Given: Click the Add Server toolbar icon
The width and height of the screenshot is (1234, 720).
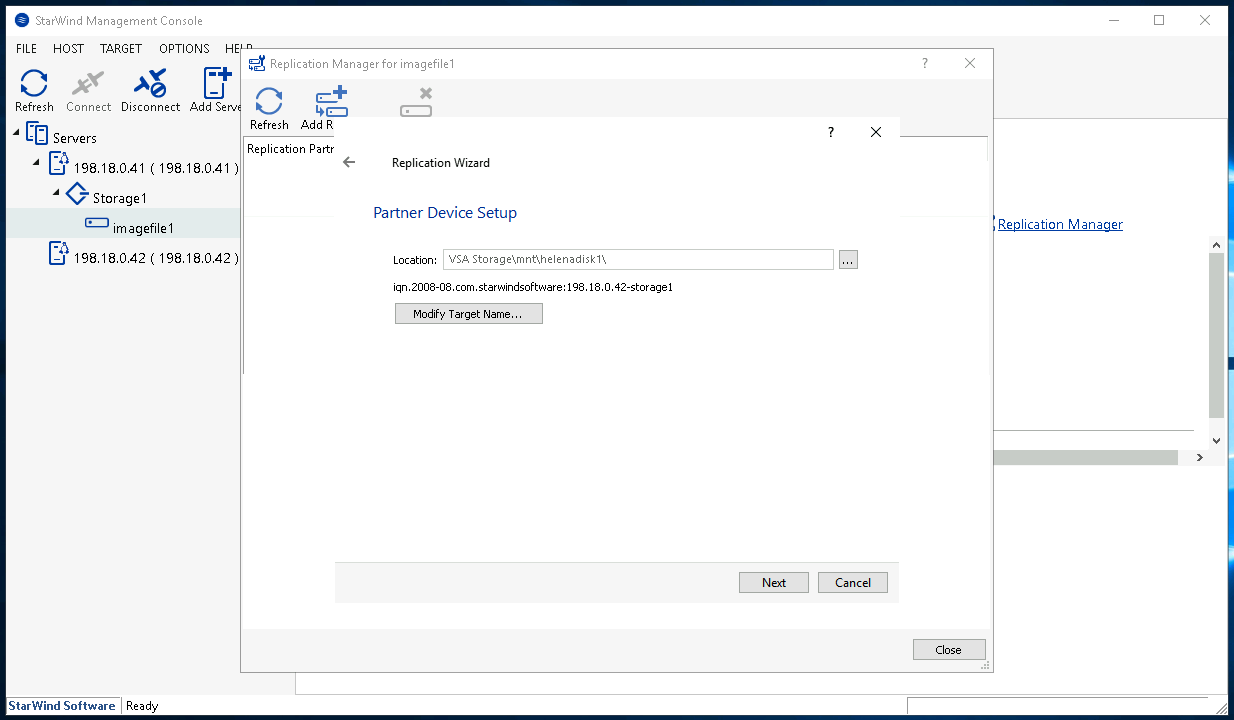Looking at the screenshot, I should (x=216, y=89).
